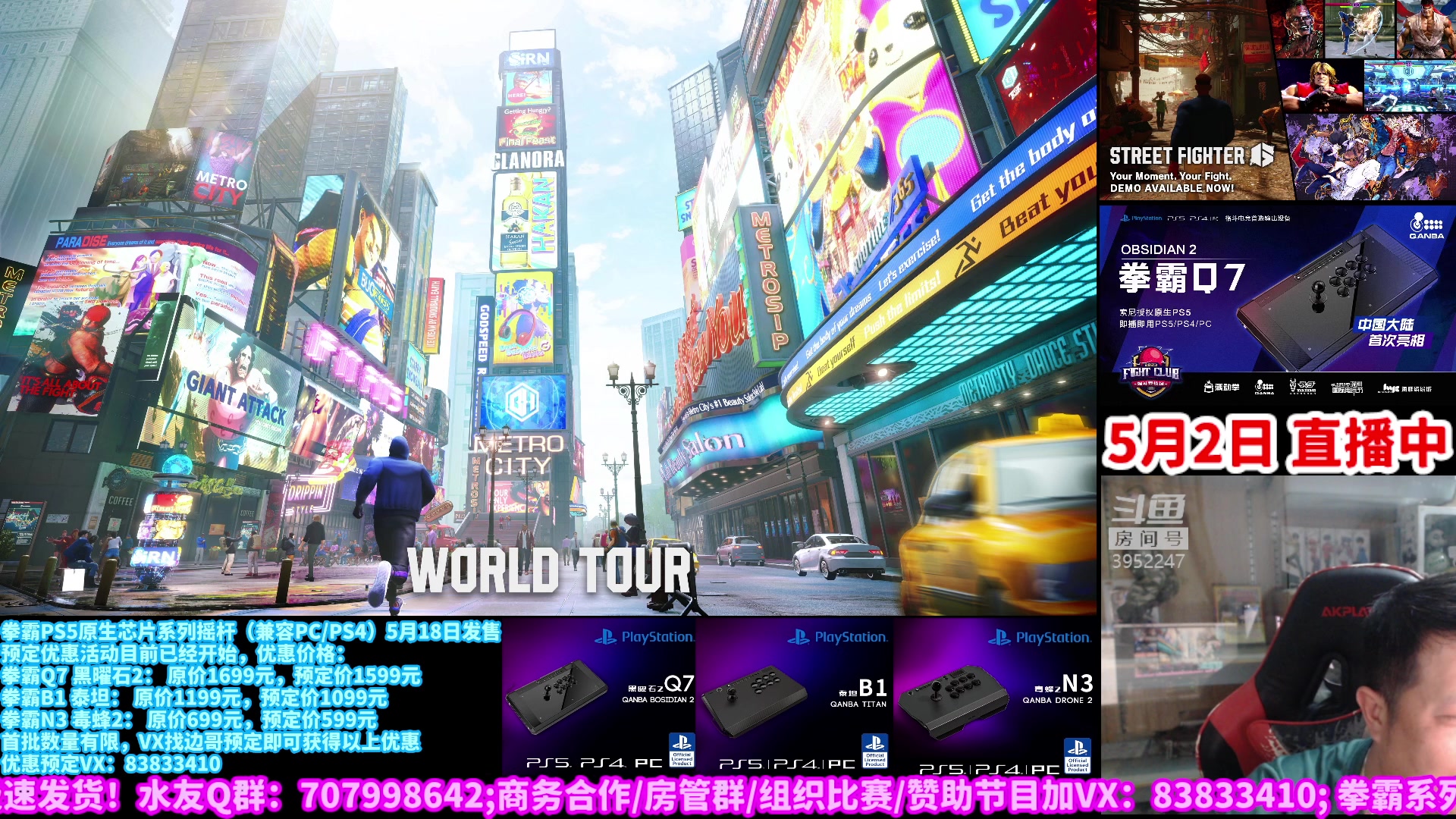Click the room number 3952247 label
The width and height of the screenshot is (1456, 819).
click(1147, 561)
